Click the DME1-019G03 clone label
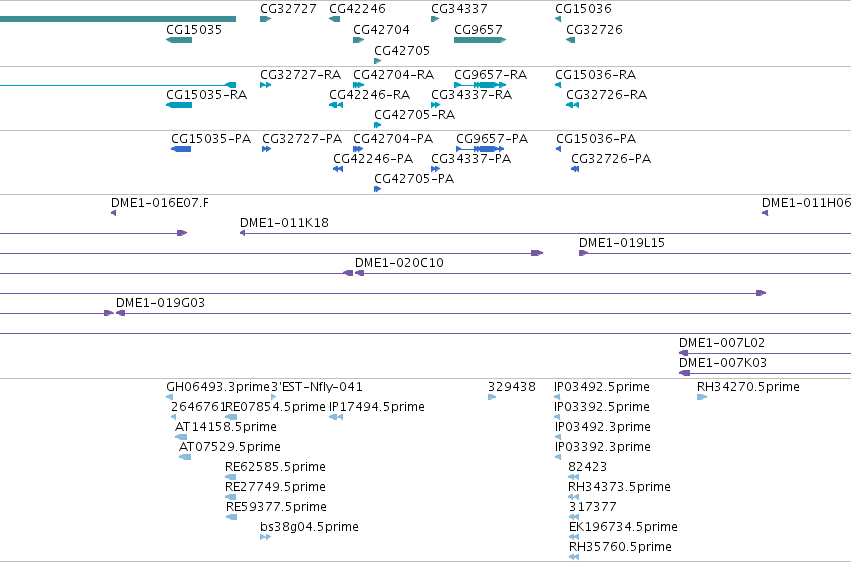Viewport: 851px width, 562px height. pos(161,303)
